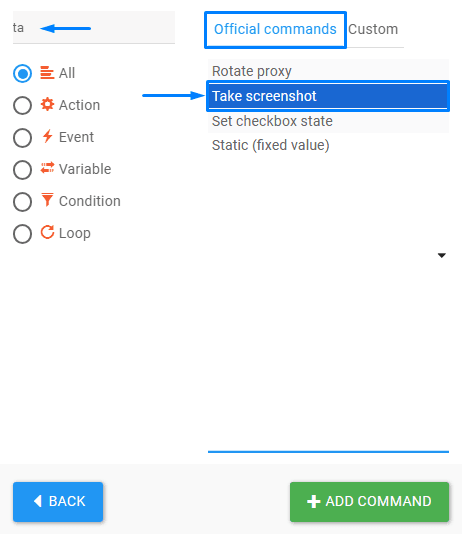Select Take screenshot in the command list

pos(328,96)
